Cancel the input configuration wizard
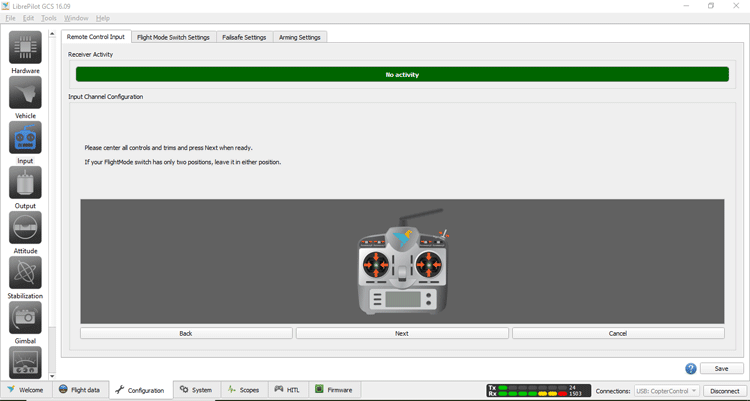The height and width of the screenshot is (401, 750). tap(618, 333)
